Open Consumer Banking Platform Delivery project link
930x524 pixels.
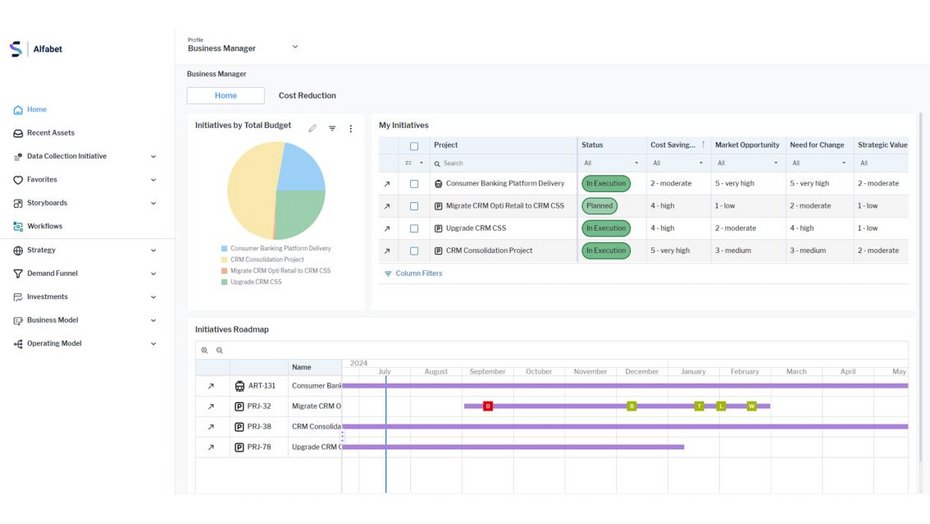click(x=505, y=184)
